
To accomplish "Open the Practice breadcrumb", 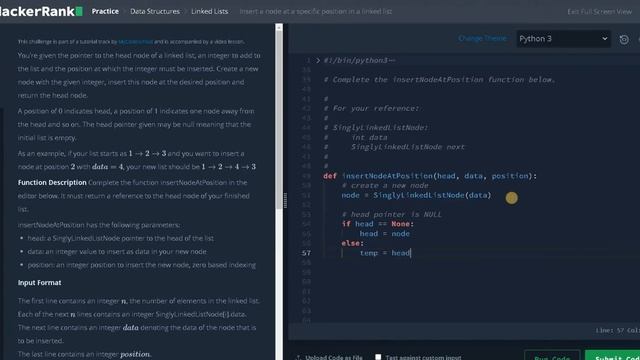I will tap(105, 11).
